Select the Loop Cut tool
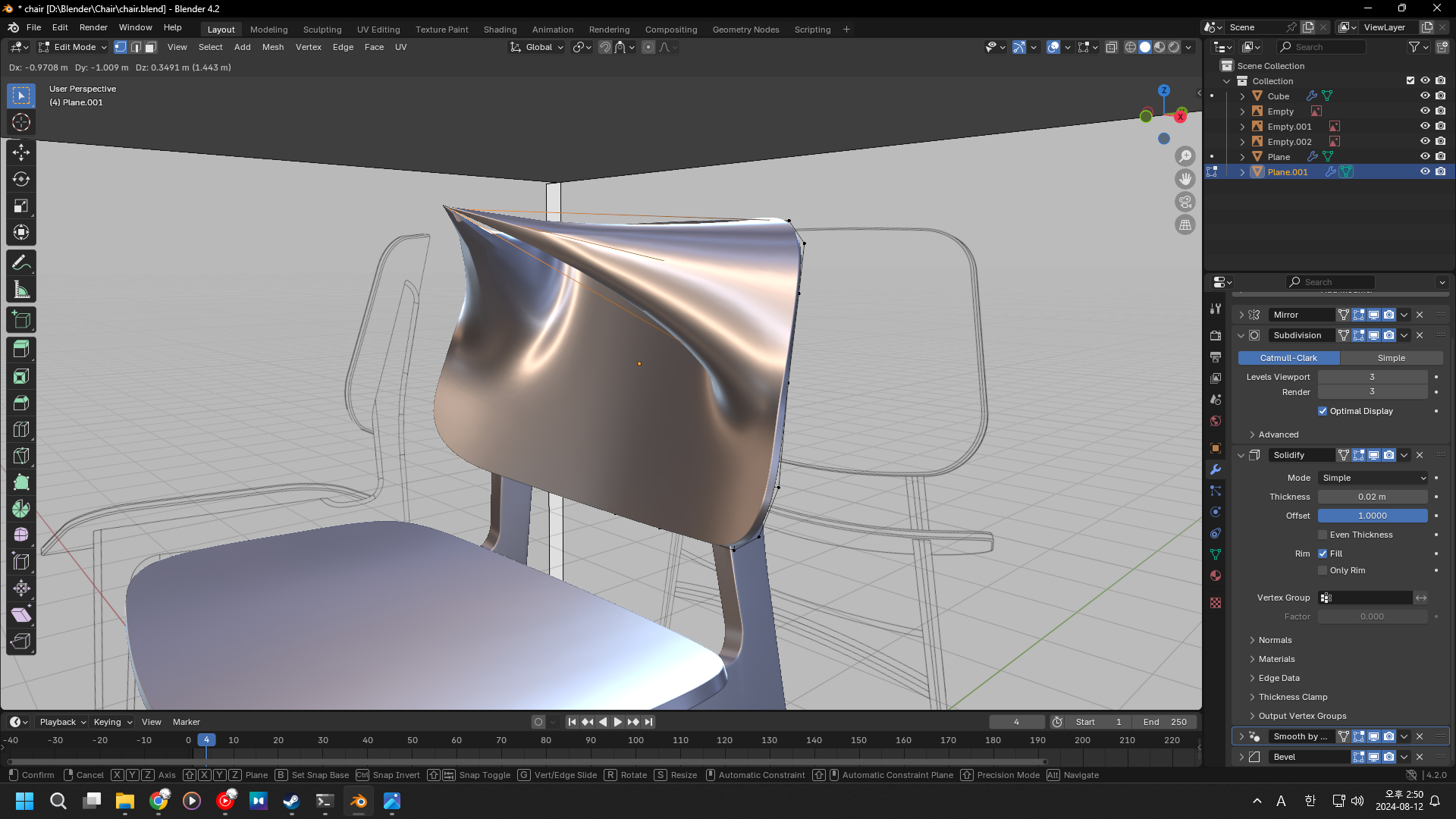The height and width of the screenshot is (819, 1456). [x=21, y=429]
